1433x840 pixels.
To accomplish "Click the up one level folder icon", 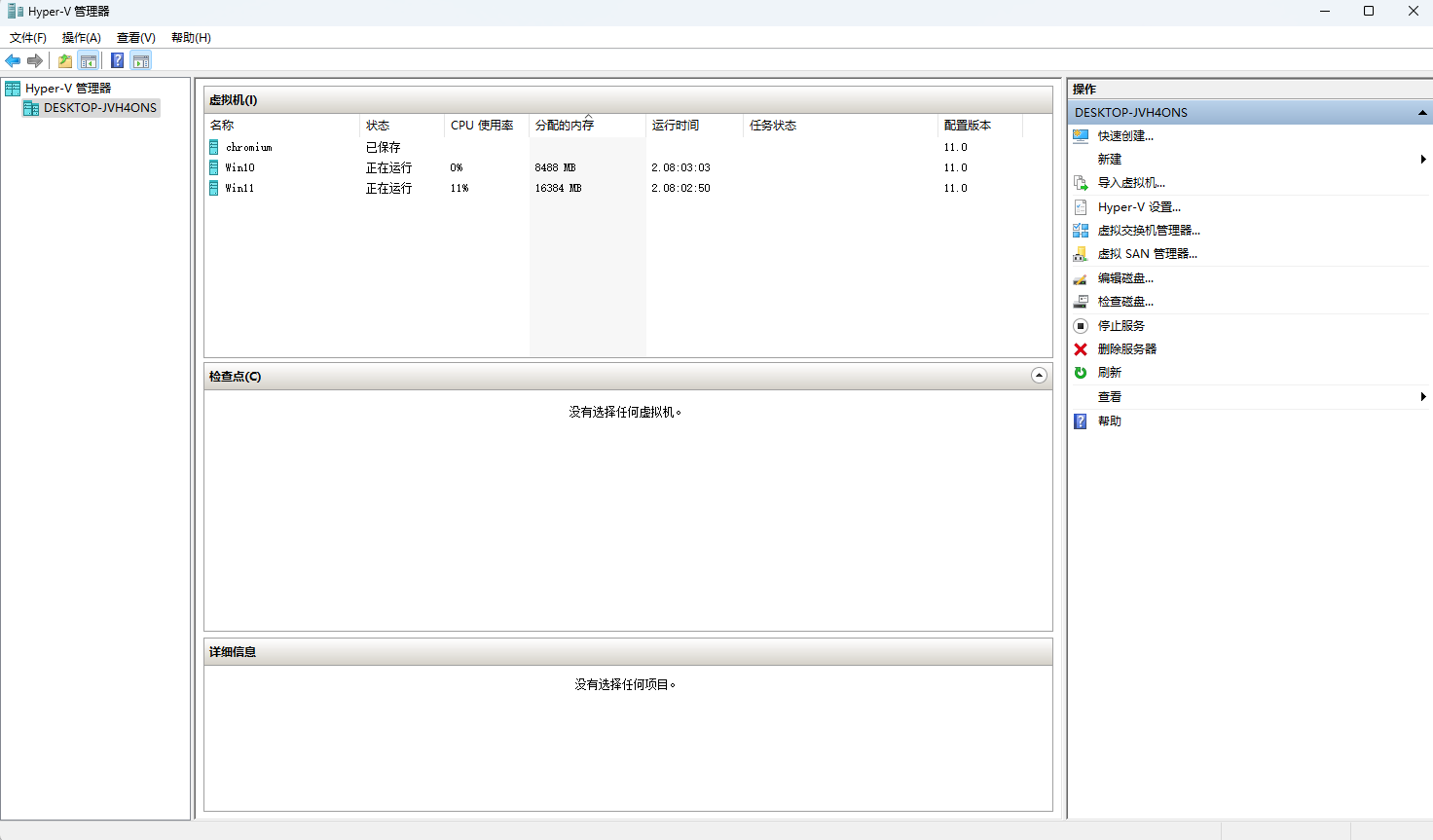I will (65, 60).
